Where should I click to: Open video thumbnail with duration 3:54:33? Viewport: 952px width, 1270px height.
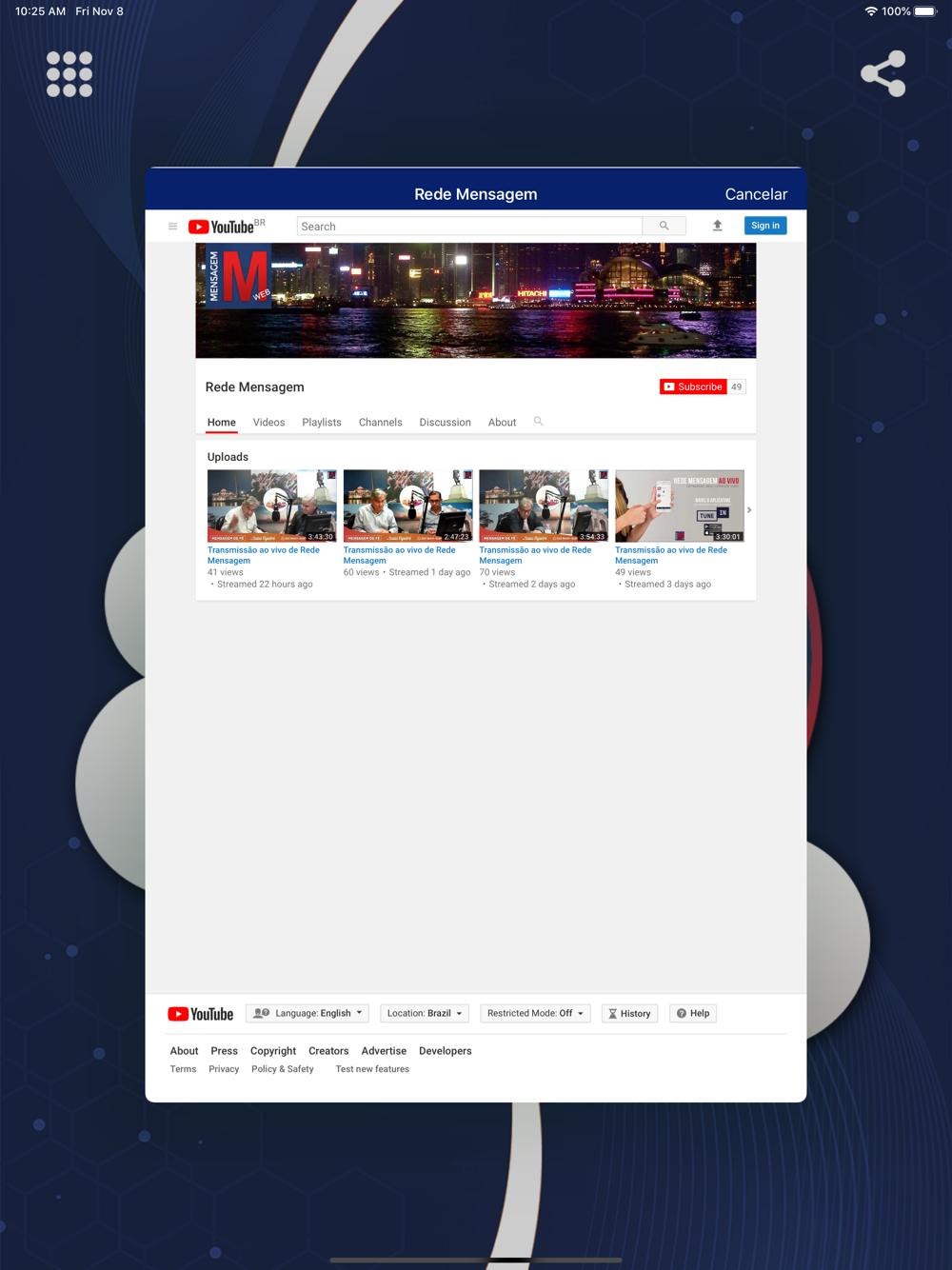point(544,506)
